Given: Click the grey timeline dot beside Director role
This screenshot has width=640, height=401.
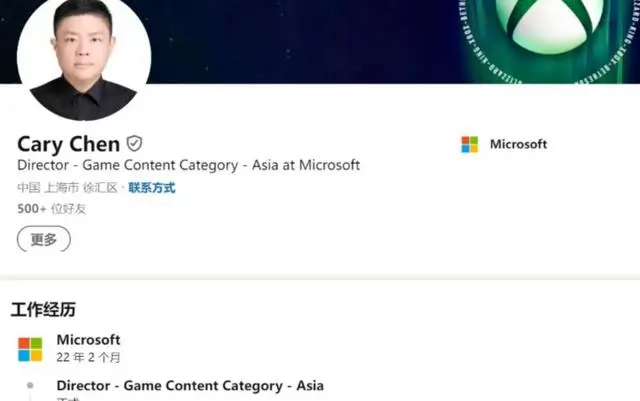Looking at the screenshot, I should coord(30,385).
